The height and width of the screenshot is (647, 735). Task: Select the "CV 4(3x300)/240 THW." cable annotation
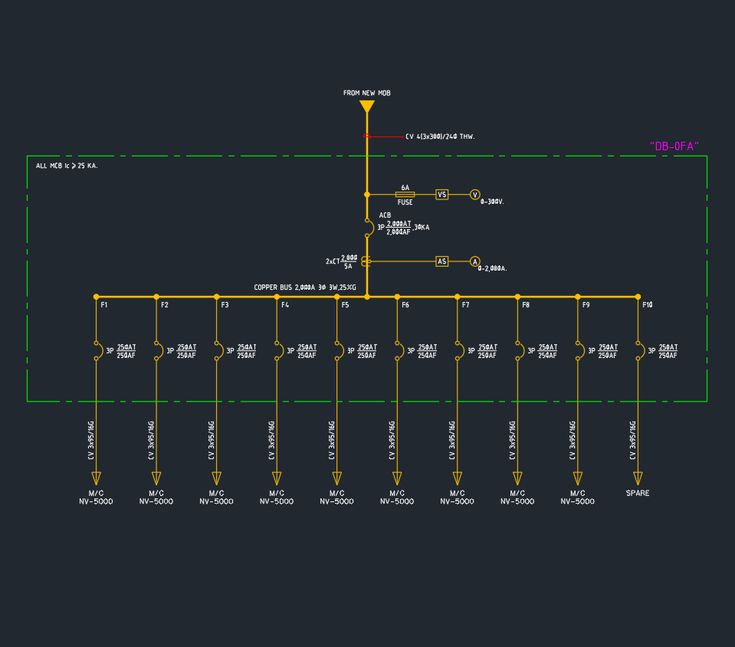pyautogui.click(x=440, y=136)
